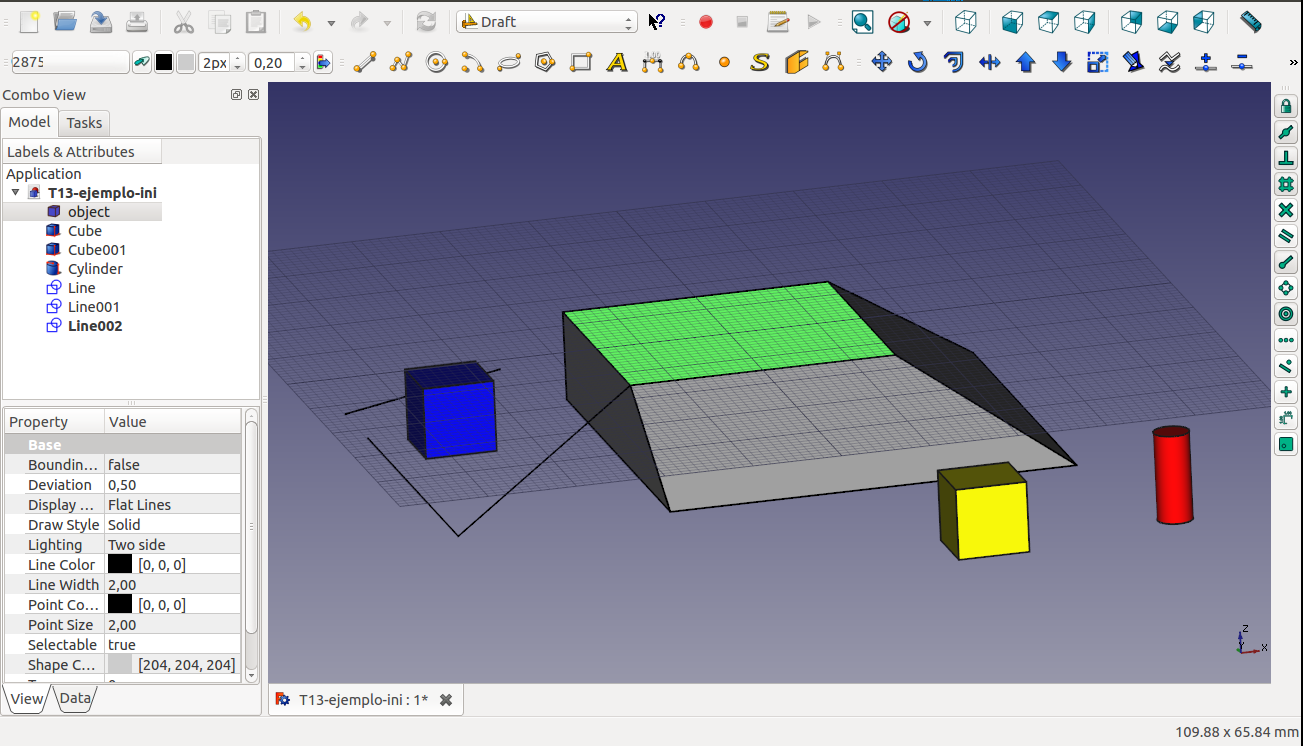1303x746 pixels.
Task: Select the Draft Rotate tool
Action: coord(917,62)
